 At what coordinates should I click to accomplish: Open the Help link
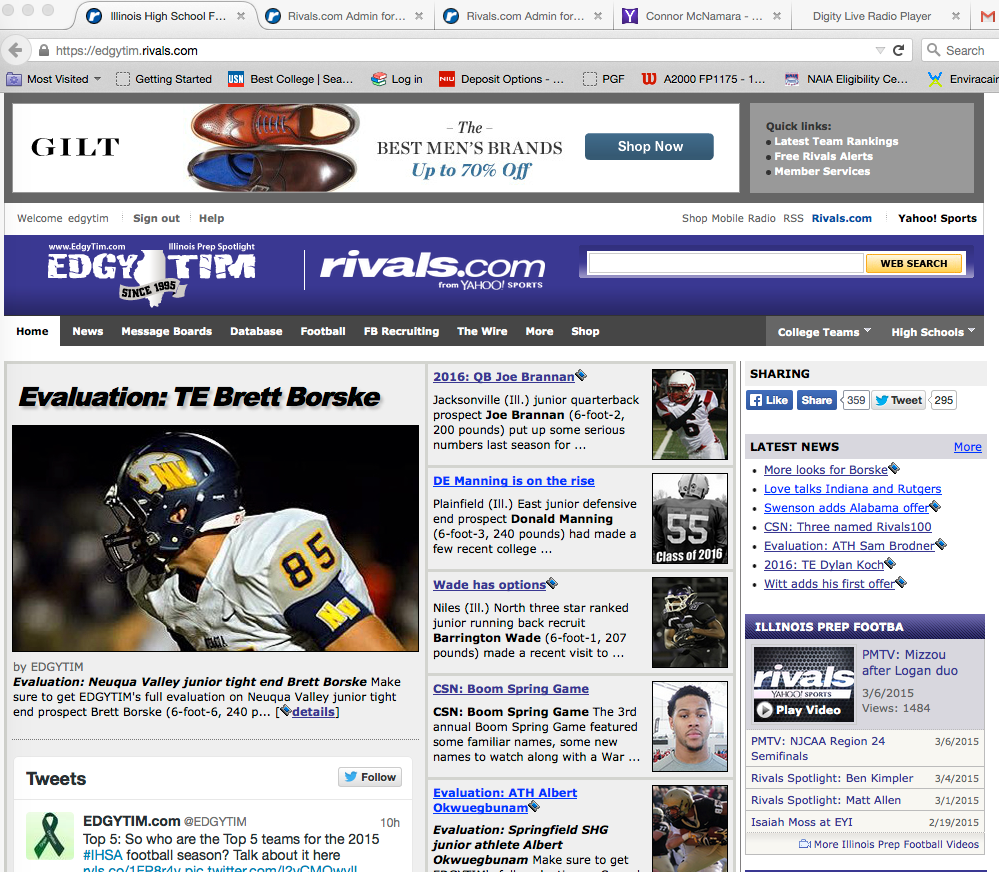(x=211, y=218)
